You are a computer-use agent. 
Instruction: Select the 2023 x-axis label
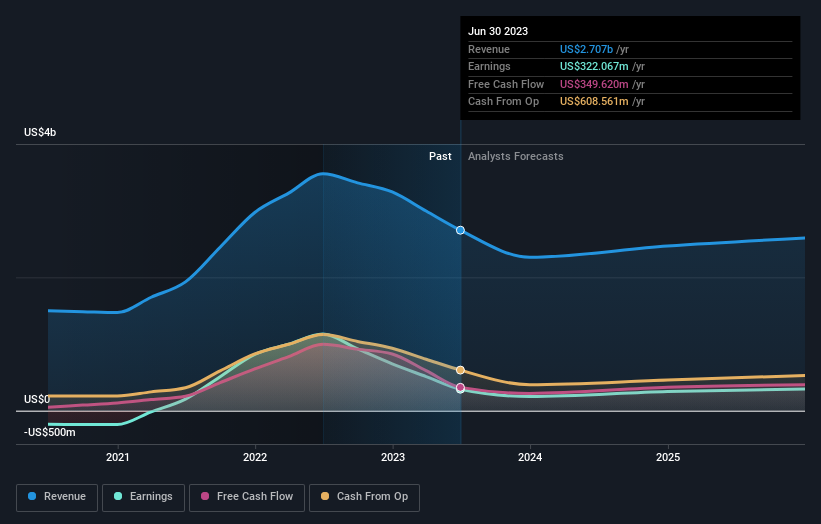click(x=393, y=457)
